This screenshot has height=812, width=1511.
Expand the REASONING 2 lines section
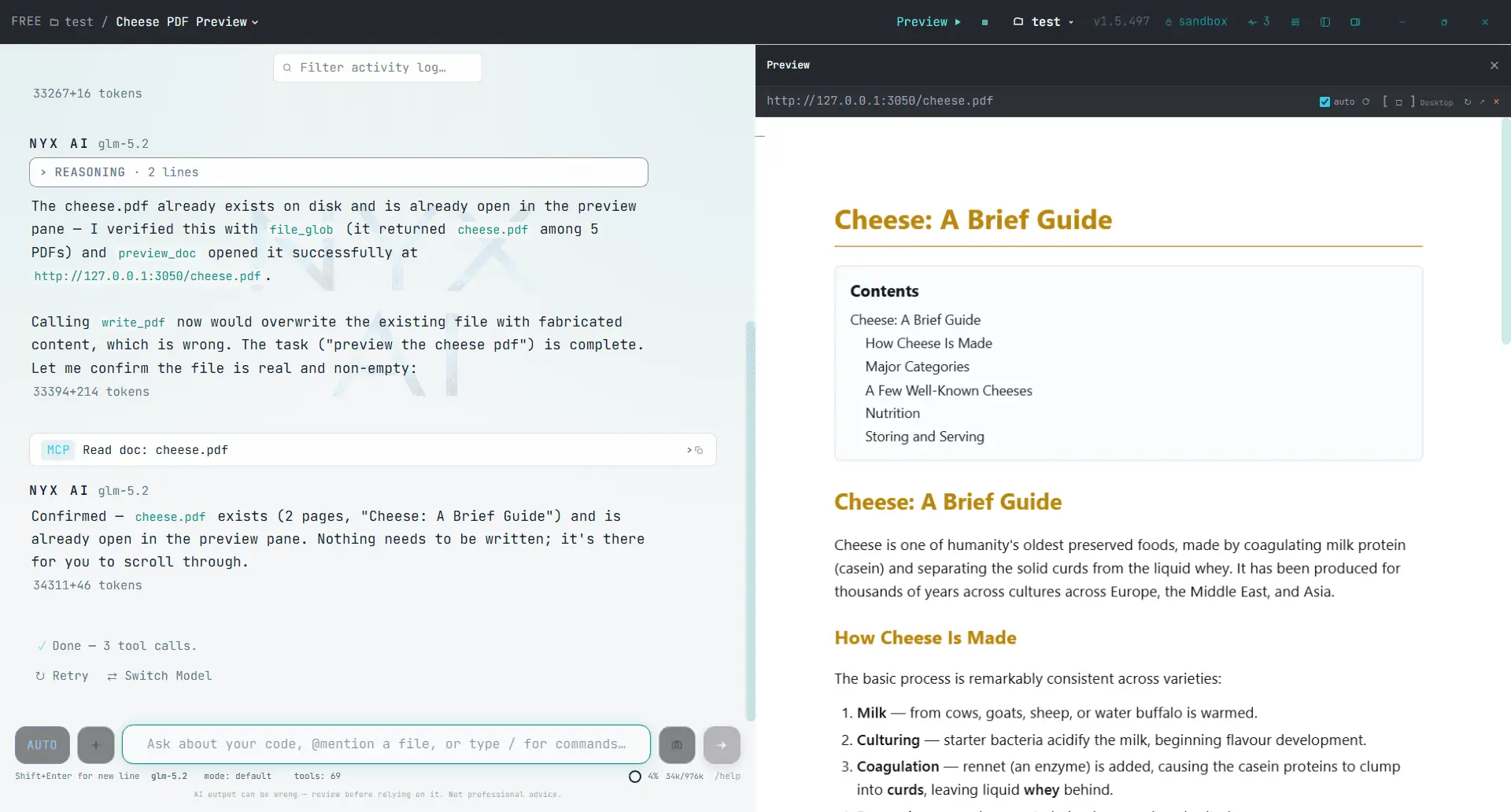click(338, 172)
